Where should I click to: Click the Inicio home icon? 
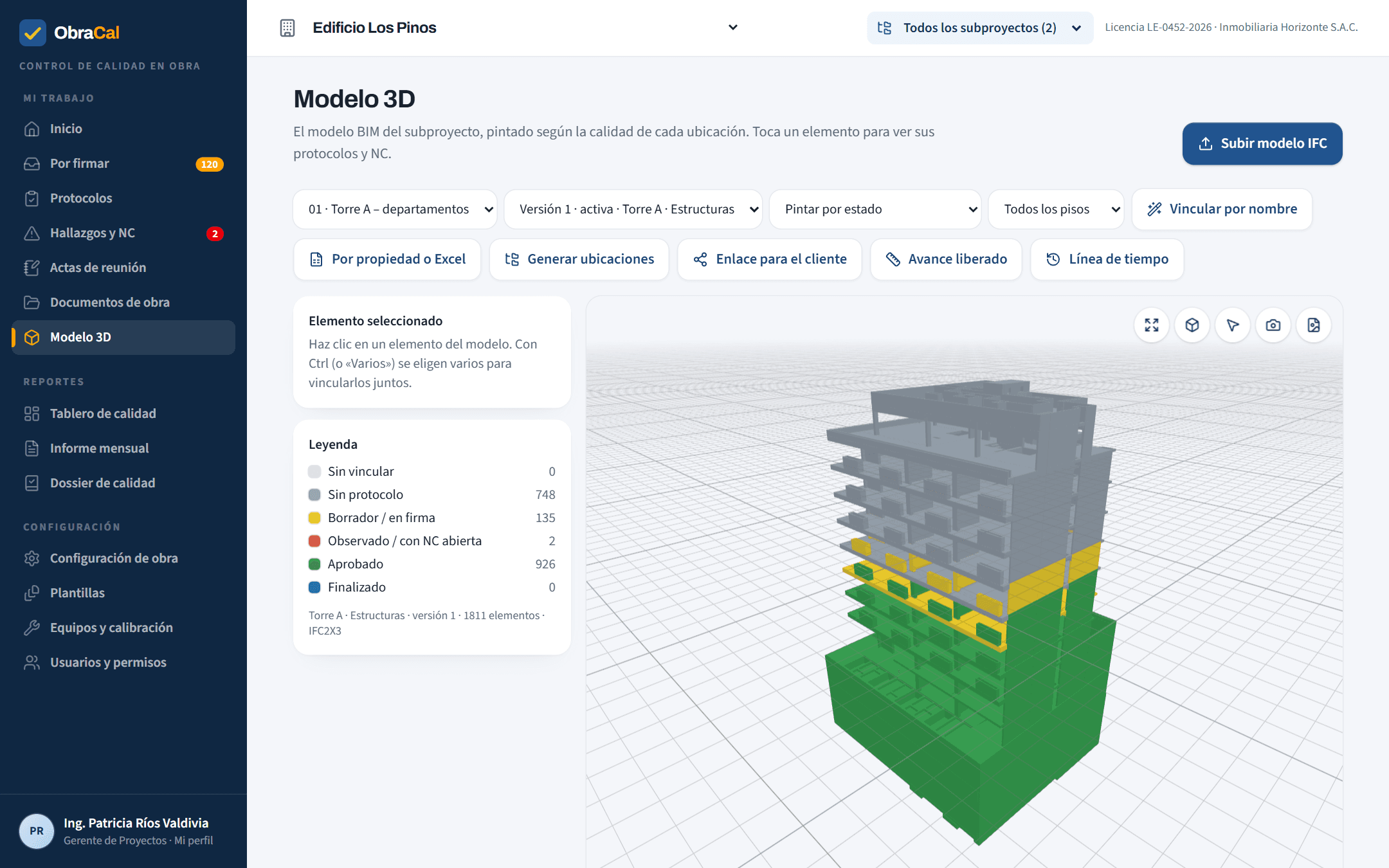click(32, 129)
